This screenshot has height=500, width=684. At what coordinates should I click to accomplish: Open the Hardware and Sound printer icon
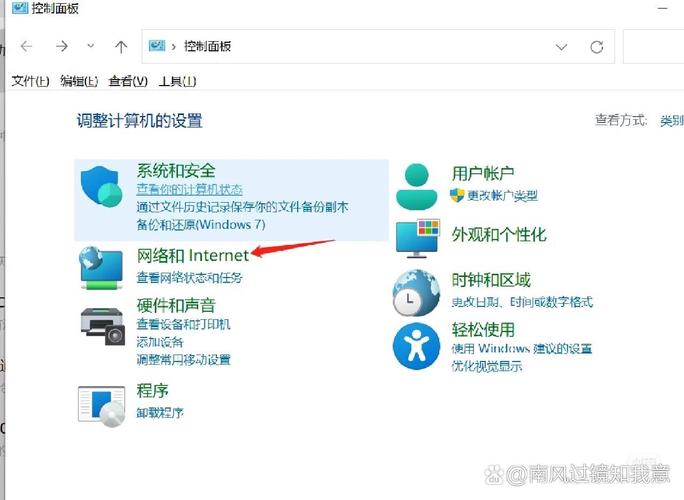pos(103,327)
